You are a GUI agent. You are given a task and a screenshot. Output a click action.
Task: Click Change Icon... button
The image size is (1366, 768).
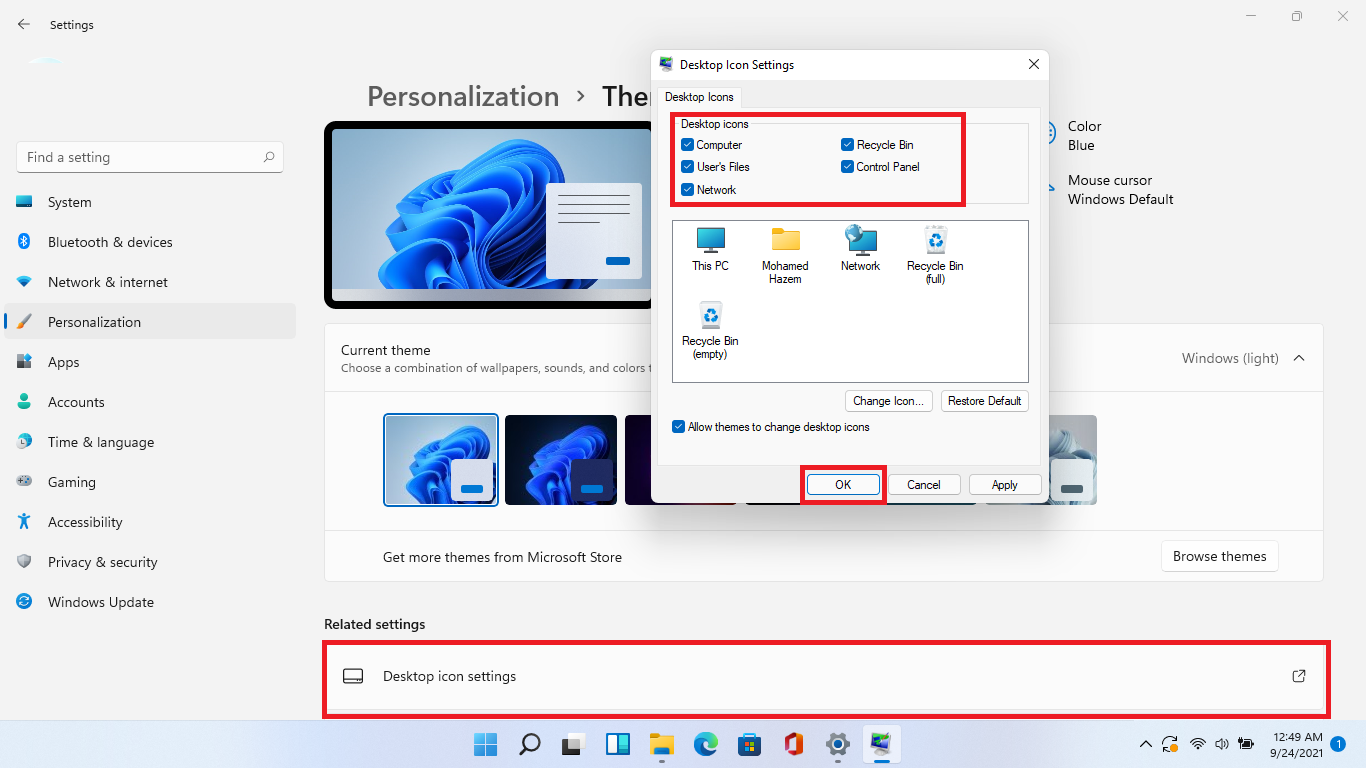tap(889, 401)
